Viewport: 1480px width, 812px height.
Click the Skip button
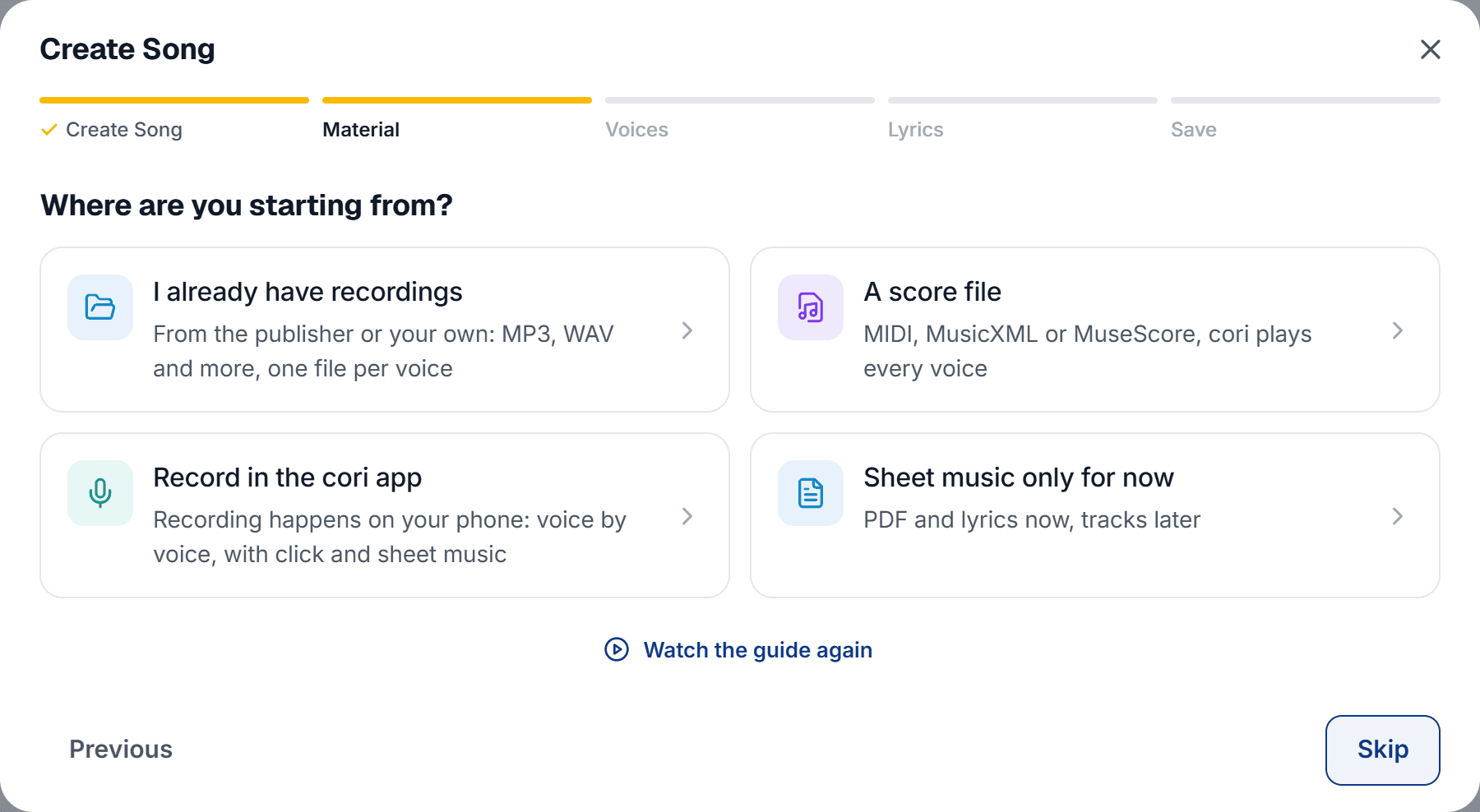[x=1383, y=750]
